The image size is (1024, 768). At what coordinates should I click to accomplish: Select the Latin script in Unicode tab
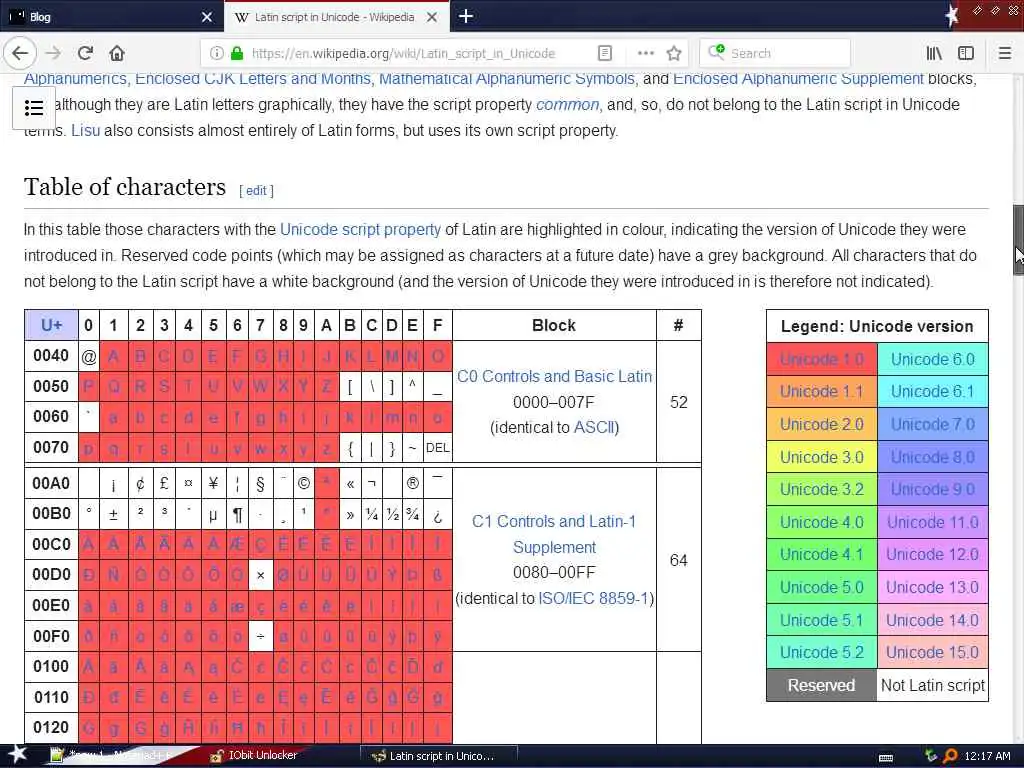point(336,17)
